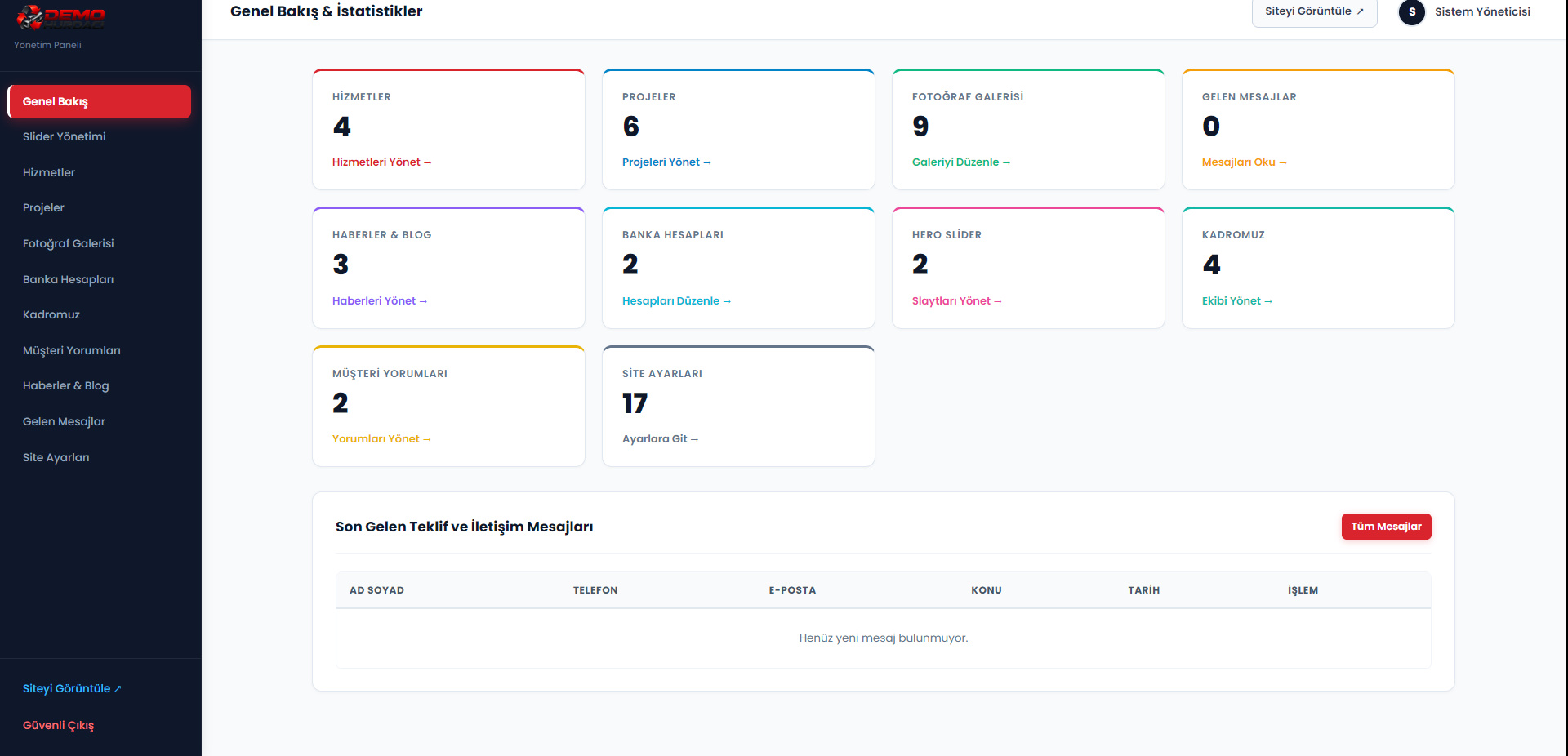Click Slaytları Yönet link
Image resolution: width=1568 pixels, height=756 pixels.
pyautogui.click(x=956, y=300)
